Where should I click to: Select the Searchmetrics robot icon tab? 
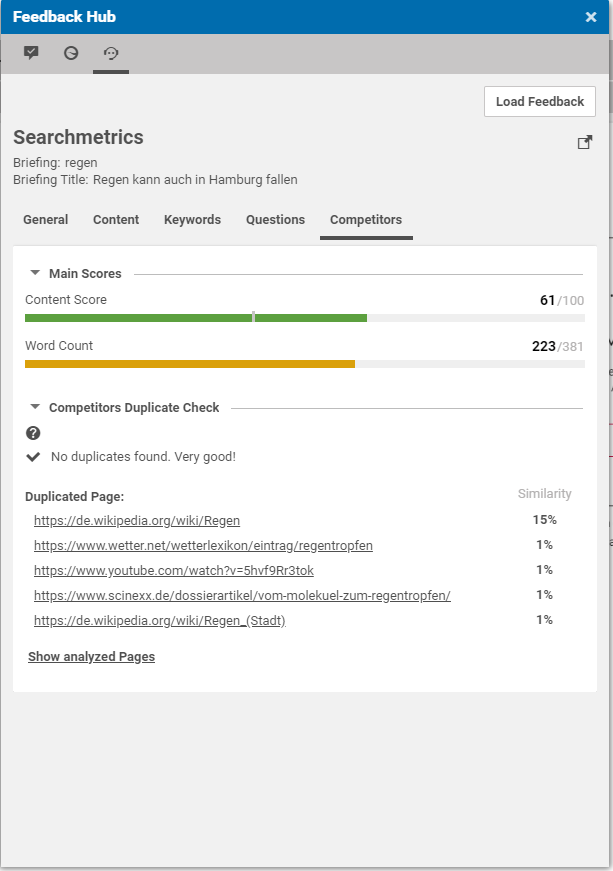(x=111, y=53)
